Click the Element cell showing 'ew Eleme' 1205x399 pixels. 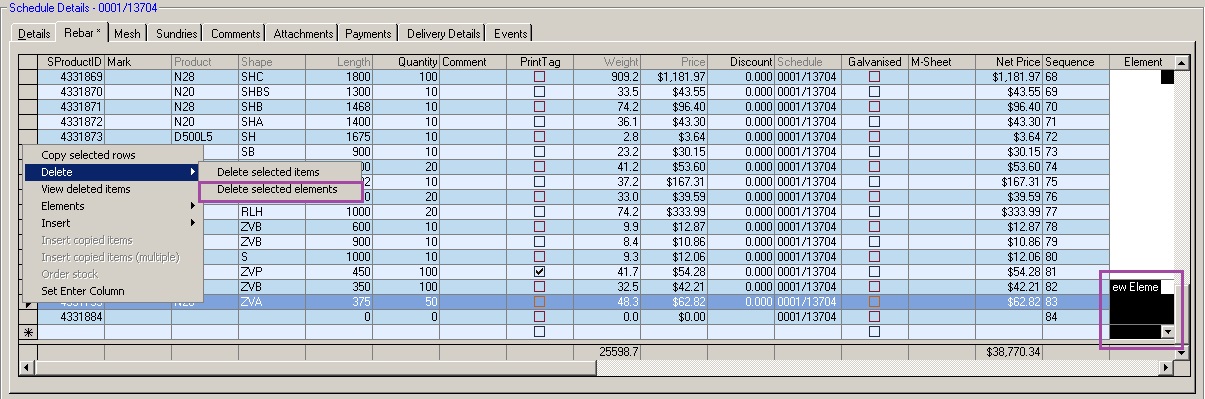(x=1135, y=286)
